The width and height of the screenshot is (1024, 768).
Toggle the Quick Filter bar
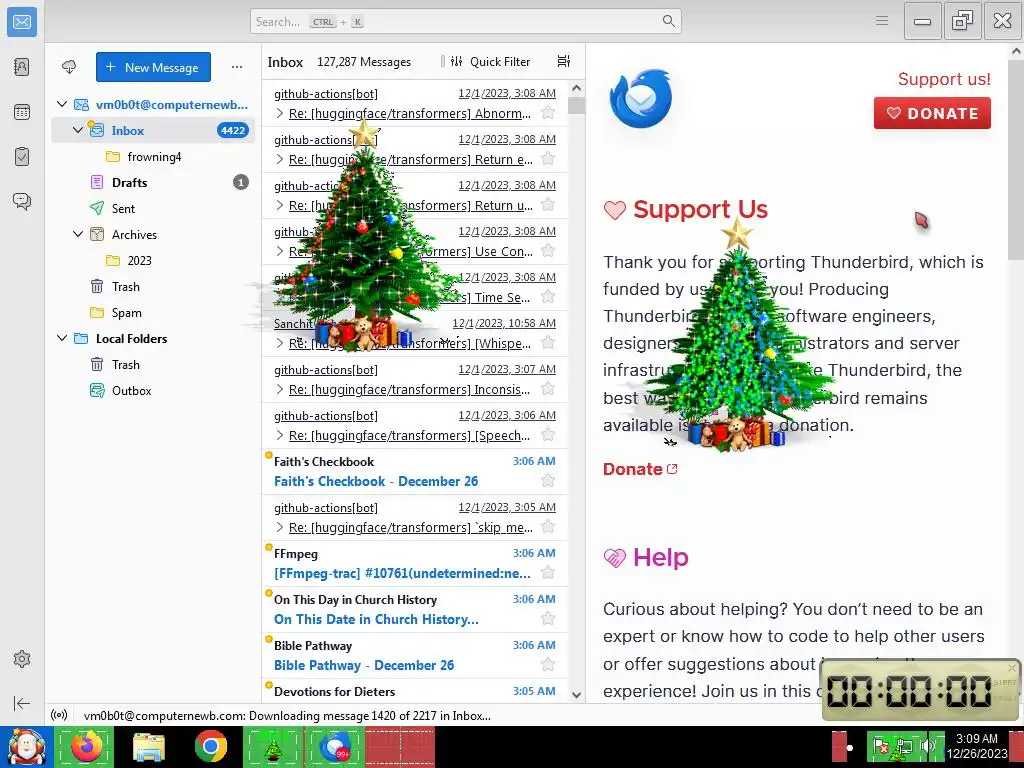(491, 61)
